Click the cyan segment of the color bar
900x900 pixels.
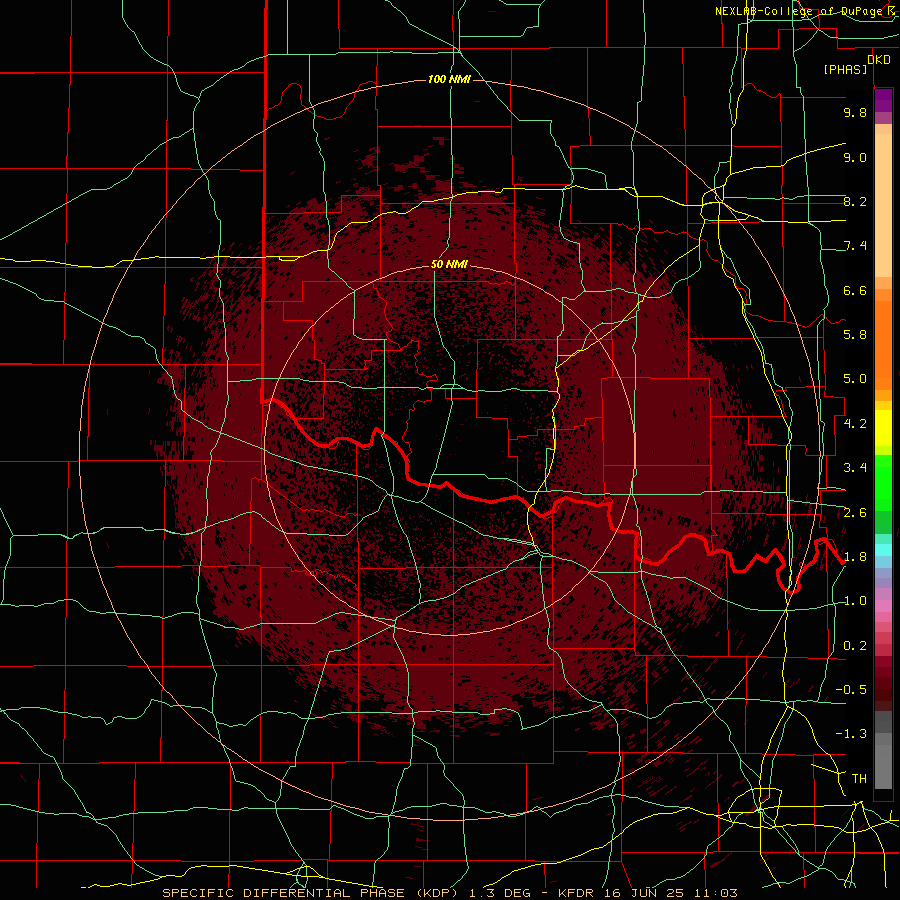coord(883,550)
